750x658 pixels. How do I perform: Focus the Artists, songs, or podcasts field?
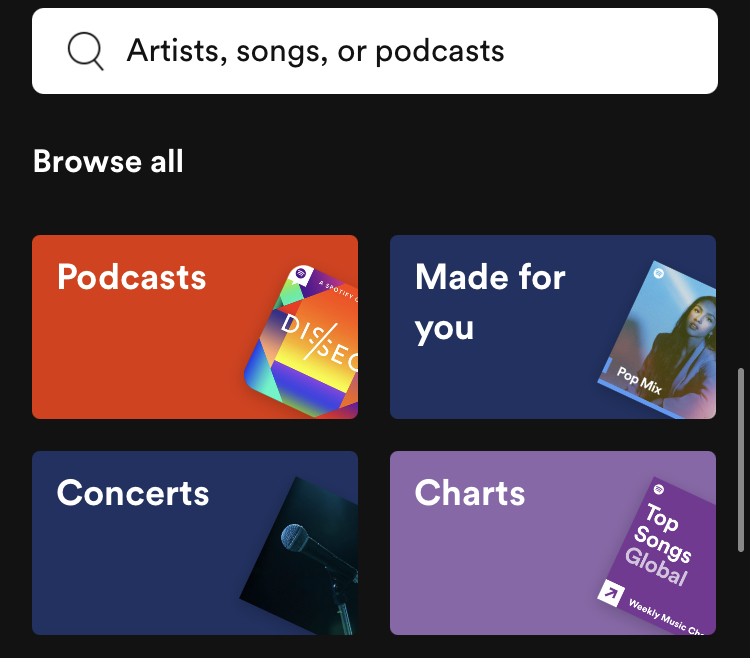[x=375, y=51]
